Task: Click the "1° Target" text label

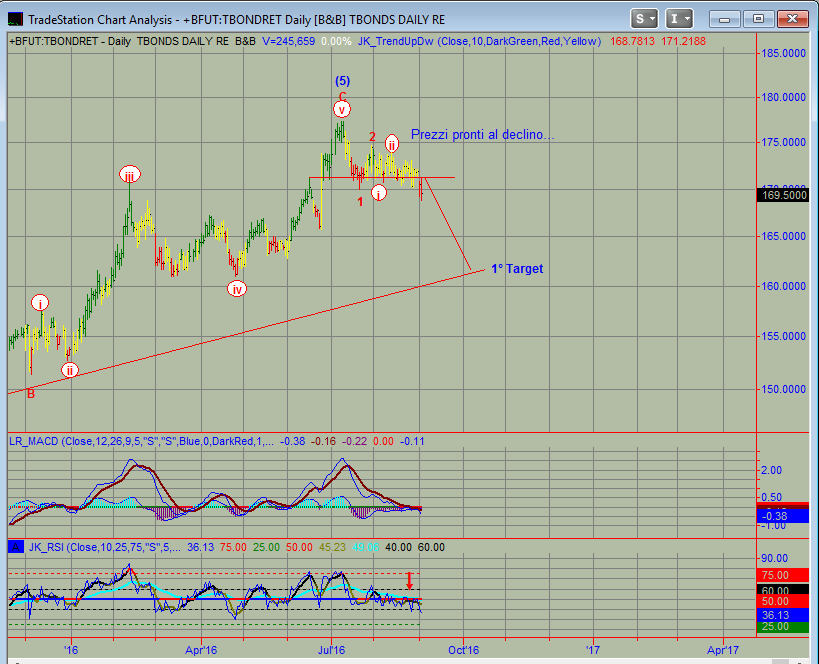Action: point(517,269)
